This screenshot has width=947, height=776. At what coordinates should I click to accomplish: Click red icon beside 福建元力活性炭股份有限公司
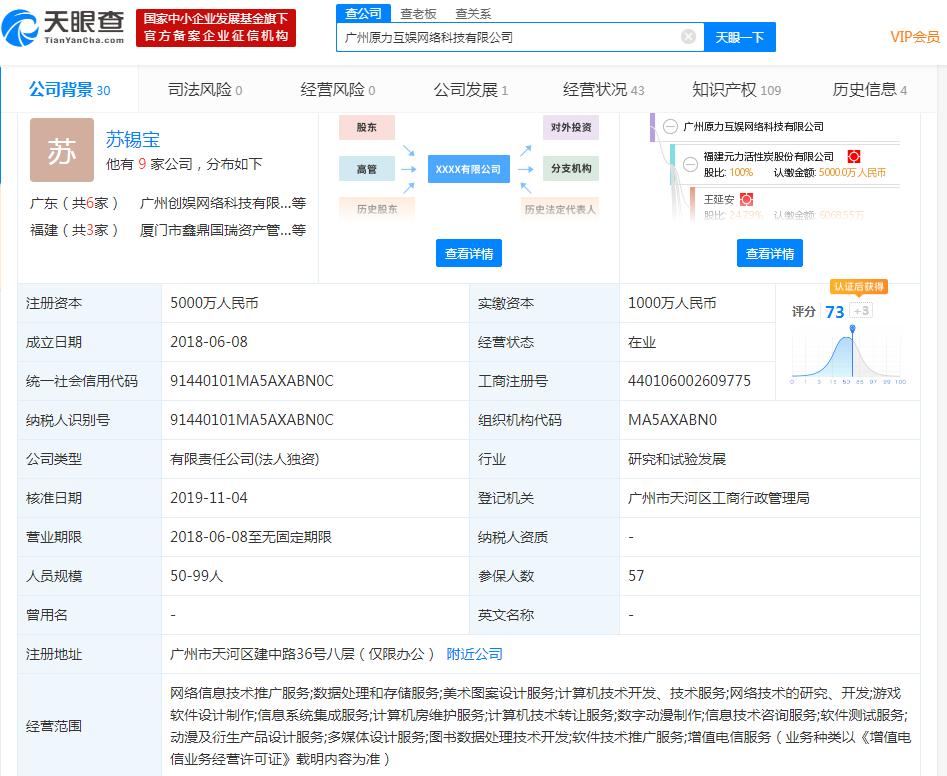[854, 157]
